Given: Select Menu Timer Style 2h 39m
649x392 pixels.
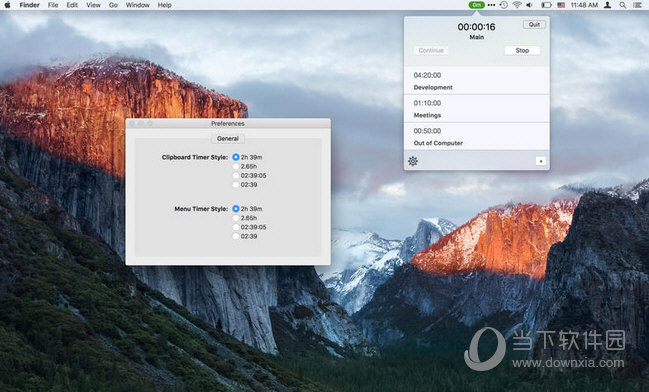Looking at the screenshot, I should pyautogui.click(x=236, y=209).
